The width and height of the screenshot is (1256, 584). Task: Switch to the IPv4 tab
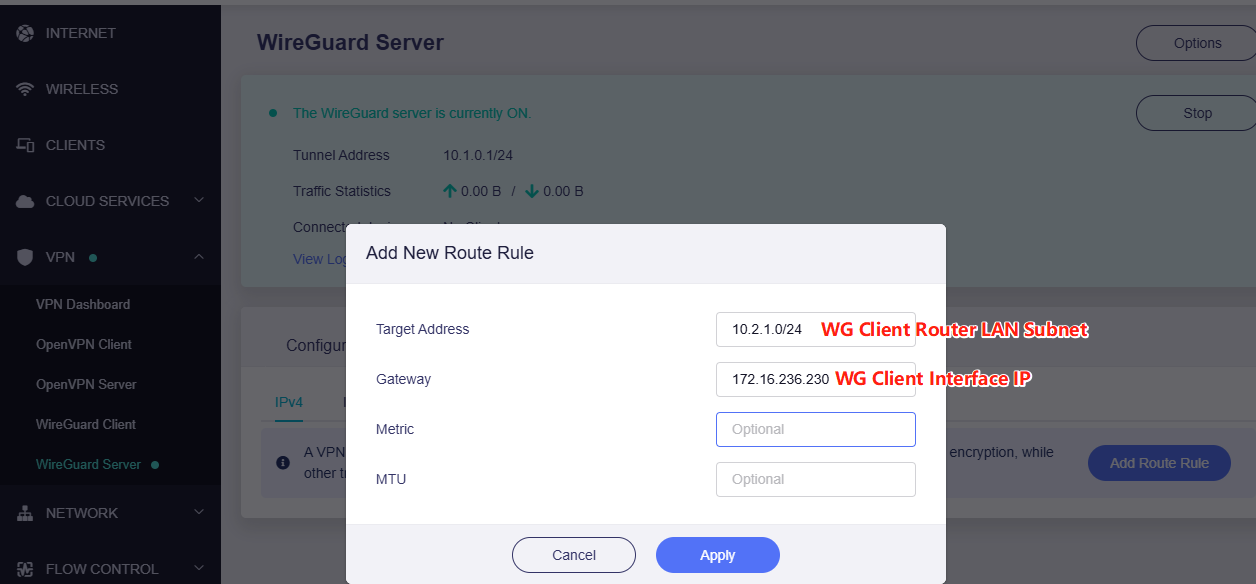click(288, 402)
